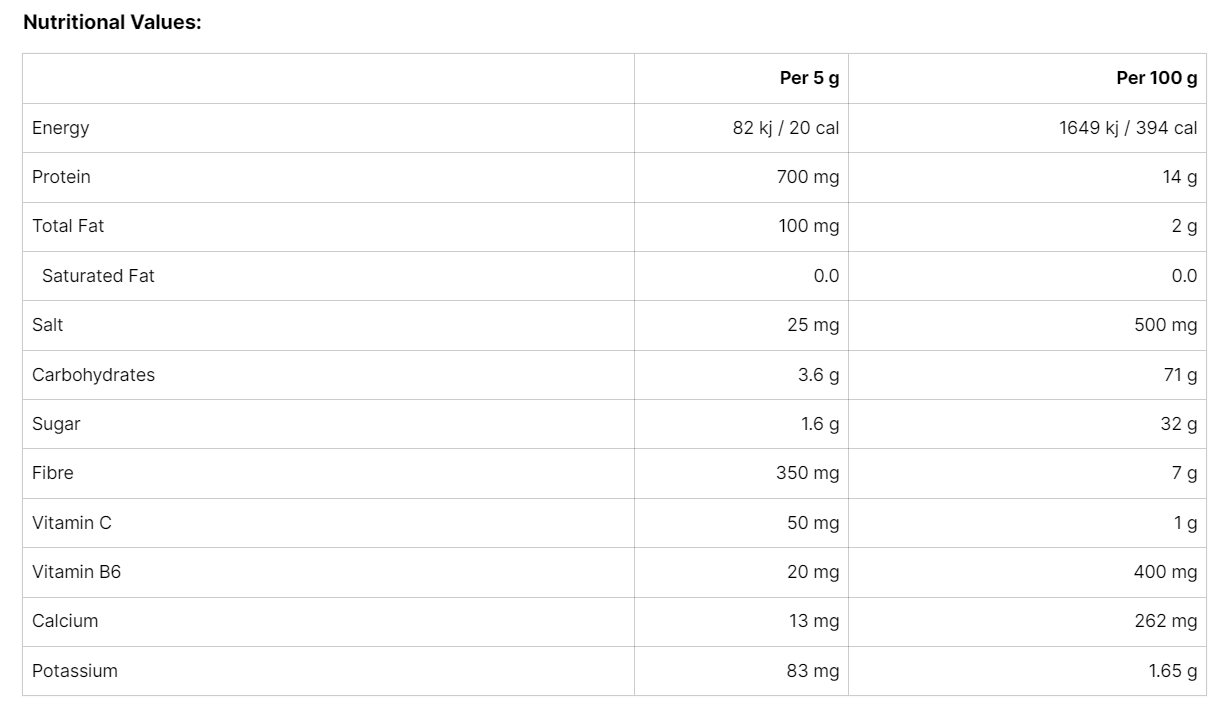Click the Calcium row label
1223x706 pixels.
pyautogui.click(x=65, y=621)
